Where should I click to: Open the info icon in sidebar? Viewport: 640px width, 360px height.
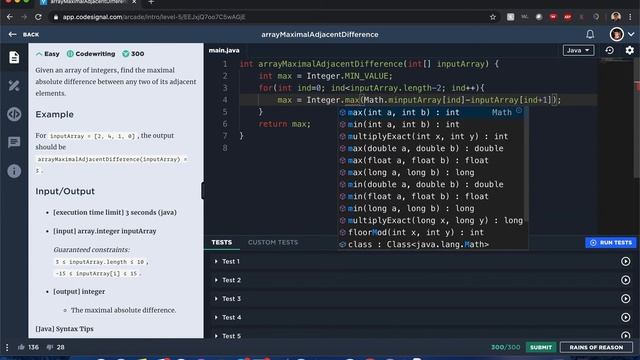(x=14, y=171)
